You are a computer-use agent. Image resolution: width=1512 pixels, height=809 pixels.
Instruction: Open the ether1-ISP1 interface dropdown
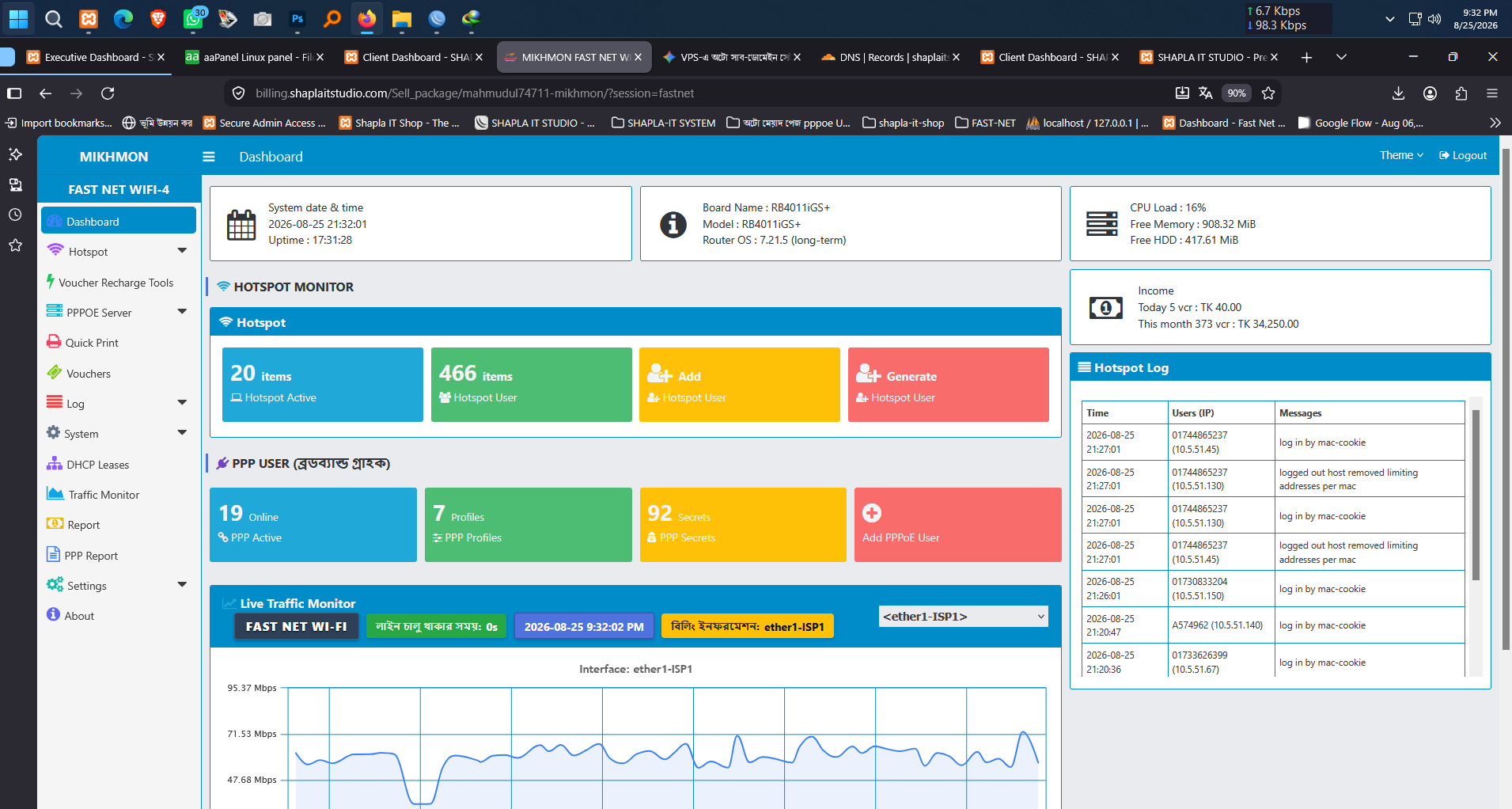(x=964, y=617)
